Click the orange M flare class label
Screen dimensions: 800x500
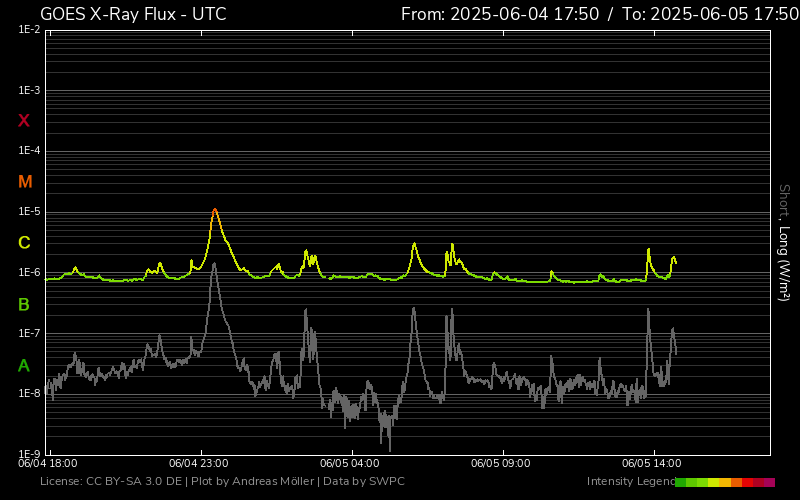[x=25, y=182]
